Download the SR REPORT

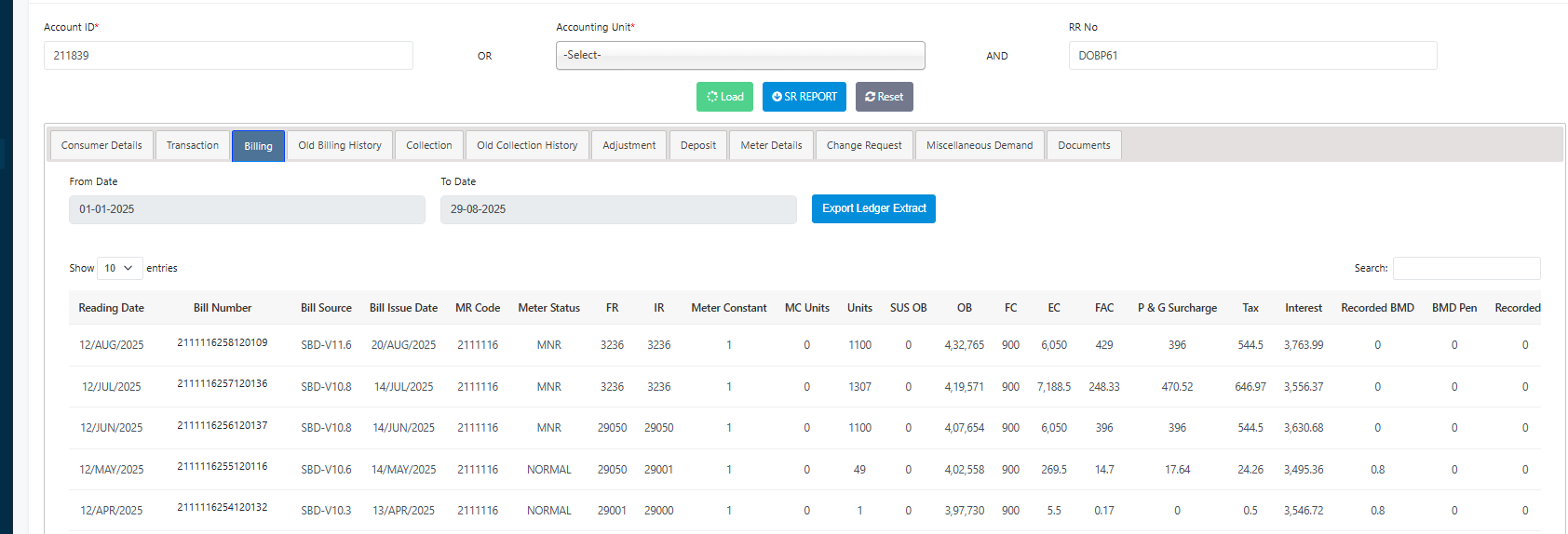coord(804,97)
